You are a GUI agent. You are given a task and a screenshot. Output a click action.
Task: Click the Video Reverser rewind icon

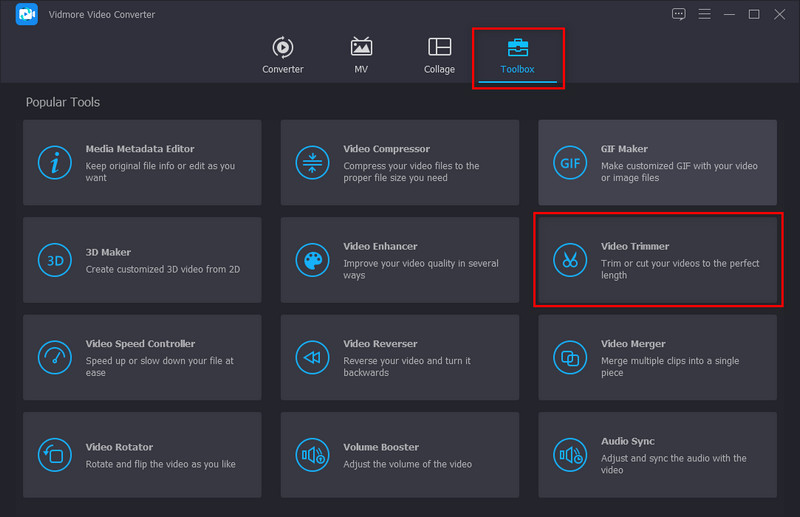point(313,357)
